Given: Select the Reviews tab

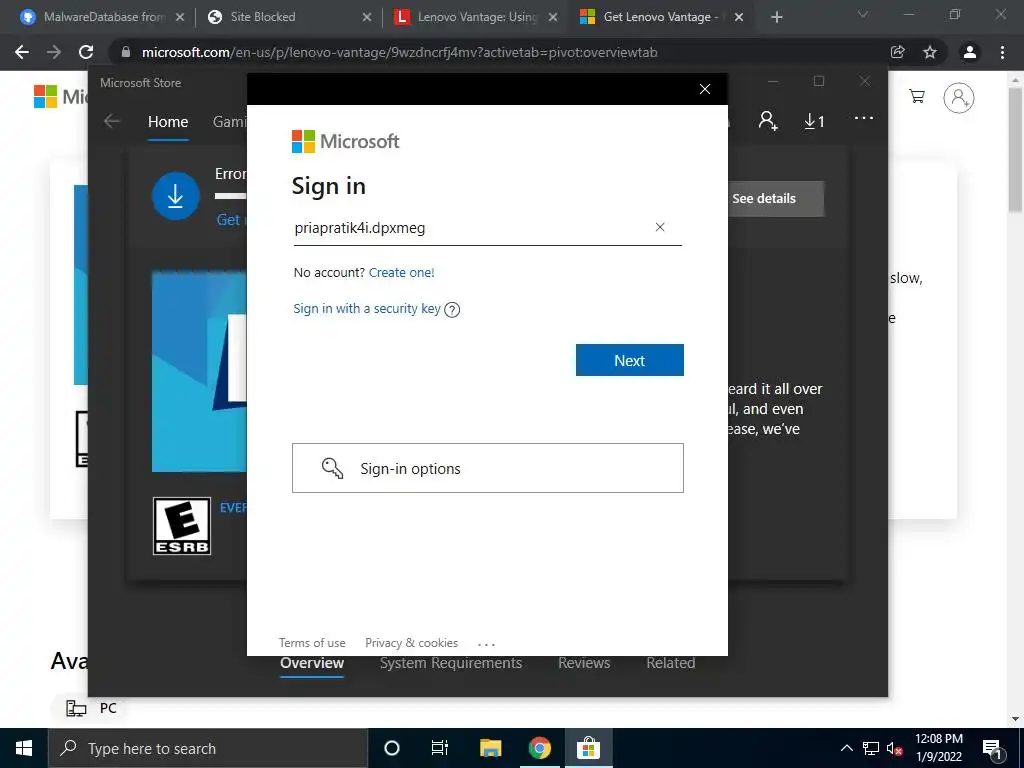Looking at the screenshot, I should click(584, 663).
